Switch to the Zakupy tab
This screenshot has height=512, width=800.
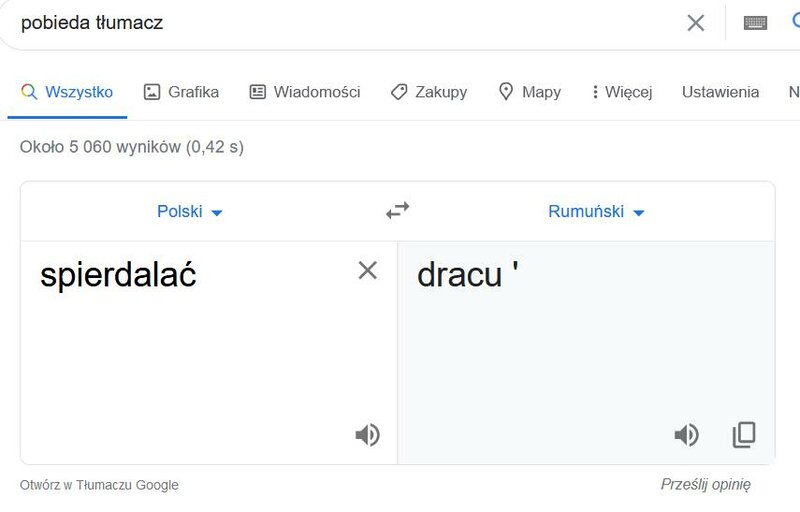(429, 92)
